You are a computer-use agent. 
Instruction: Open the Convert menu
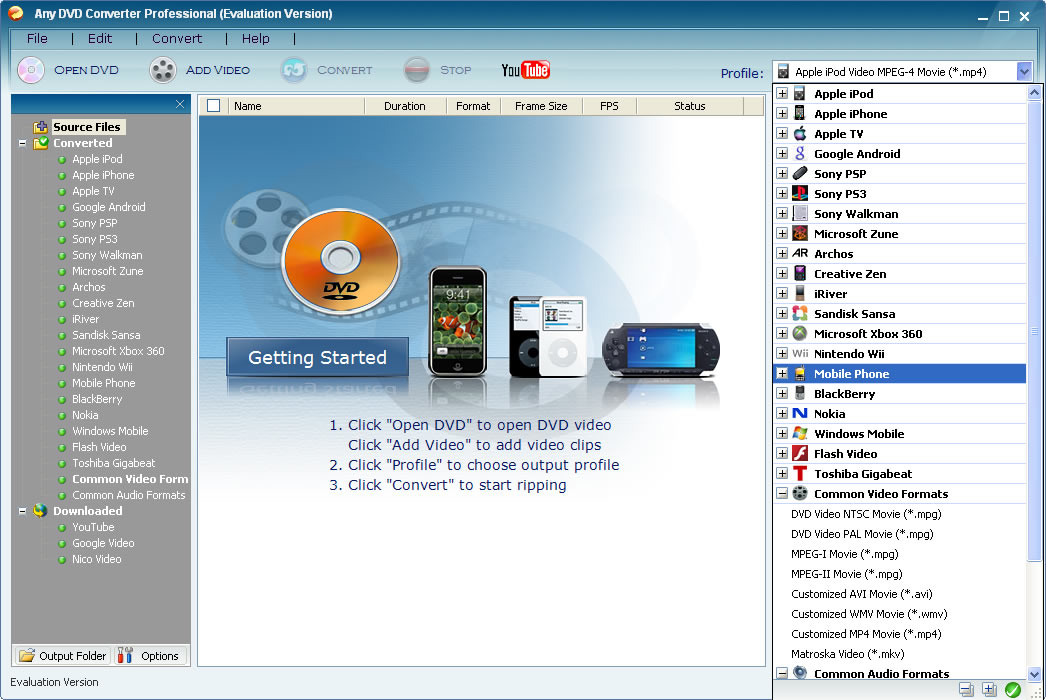177,39
